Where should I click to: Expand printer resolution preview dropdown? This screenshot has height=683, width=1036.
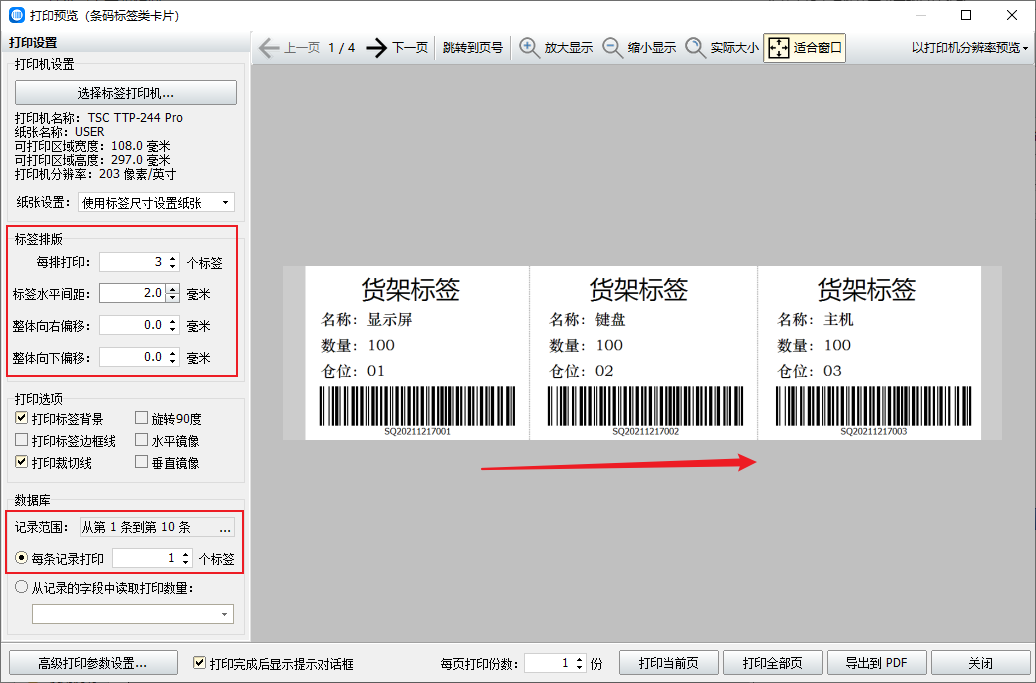970,48
